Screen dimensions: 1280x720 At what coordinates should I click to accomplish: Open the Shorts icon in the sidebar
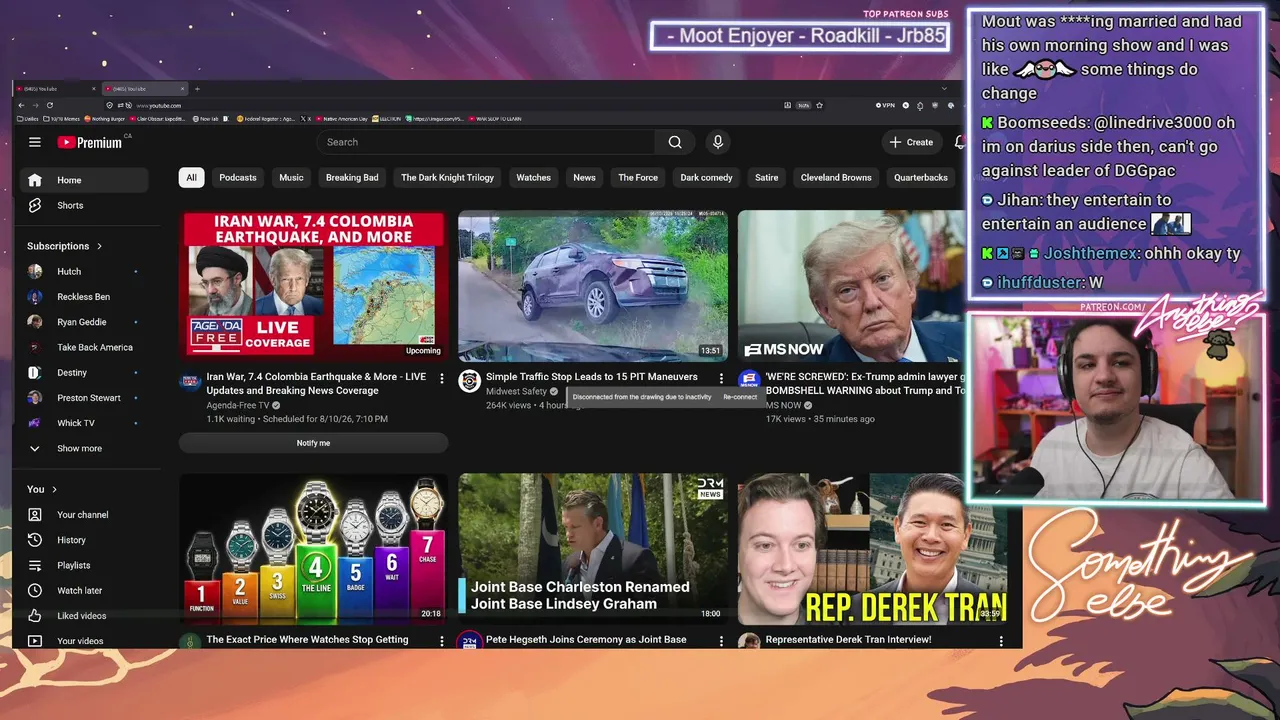[35, 205]
